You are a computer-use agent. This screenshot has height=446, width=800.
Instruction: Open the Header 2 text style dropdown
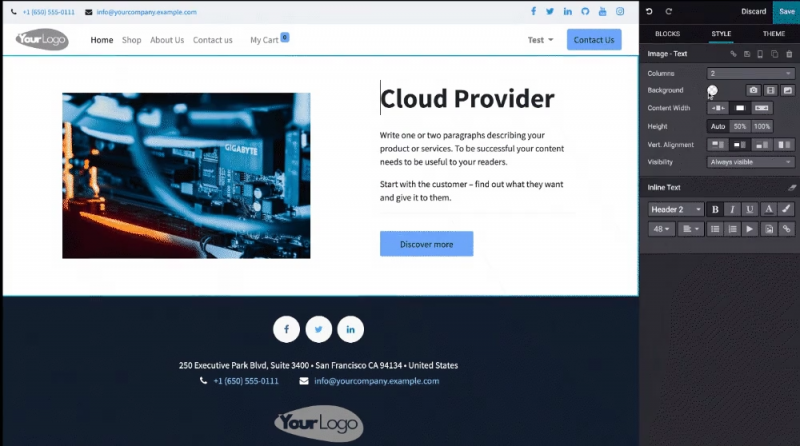click(676, 209)
